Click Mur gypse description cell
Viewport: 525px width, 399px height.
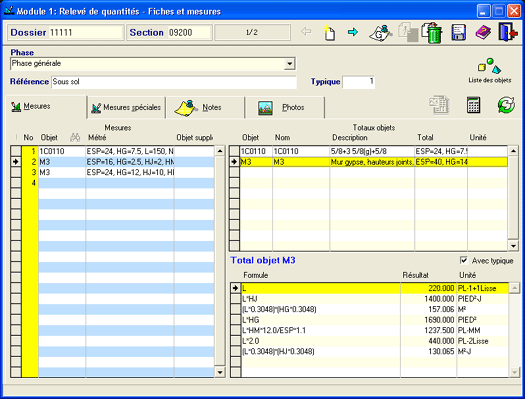372,162
